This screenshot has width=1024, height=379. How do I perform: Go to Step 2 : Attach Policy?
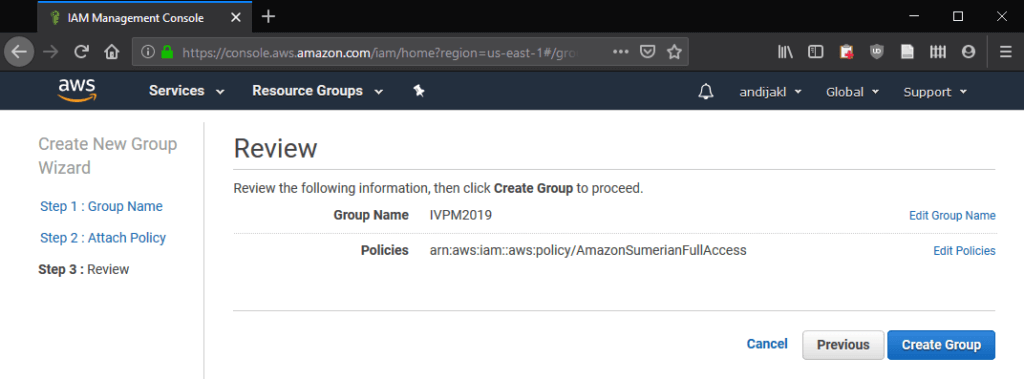[103, 238]
